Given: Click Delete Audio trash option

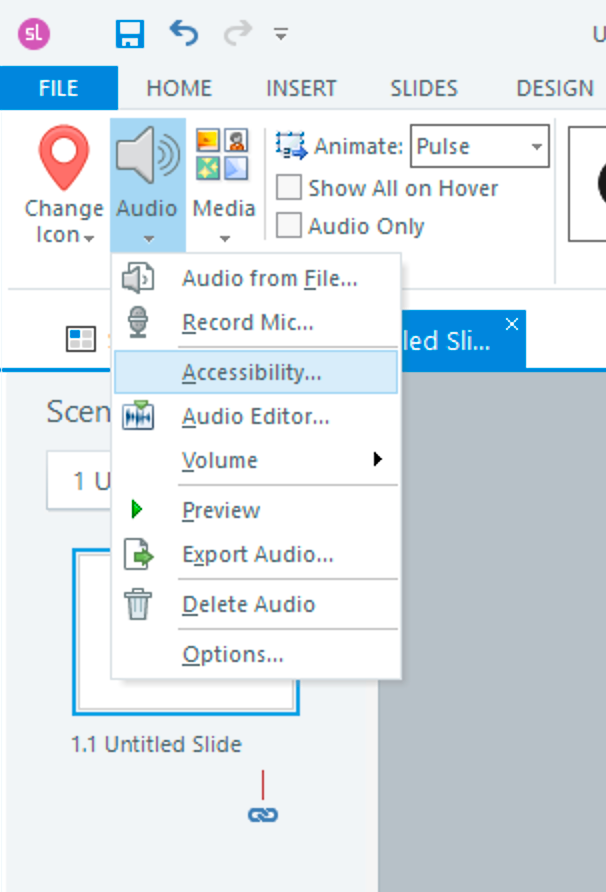Looking at the screenshot, I should (248, 604).
